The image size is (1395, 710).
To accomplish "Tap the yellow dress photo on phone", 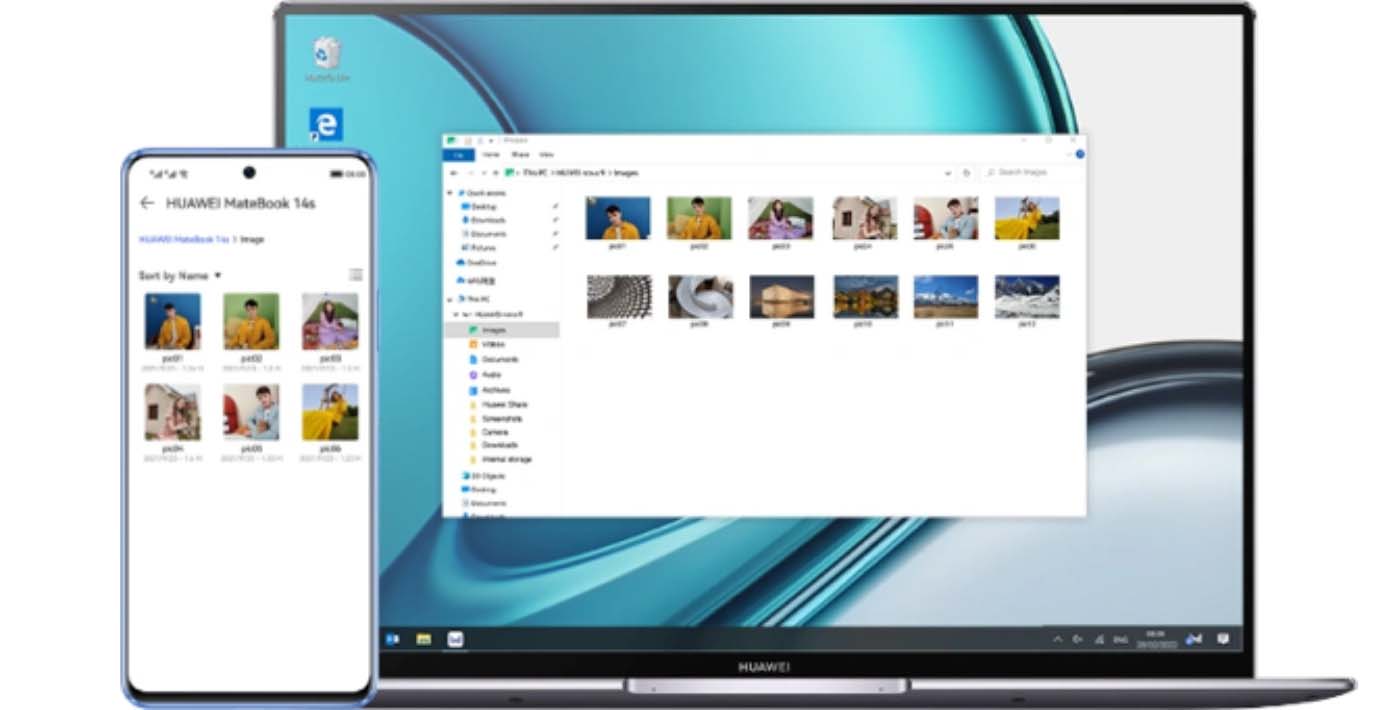I will (x=330, y=412).
